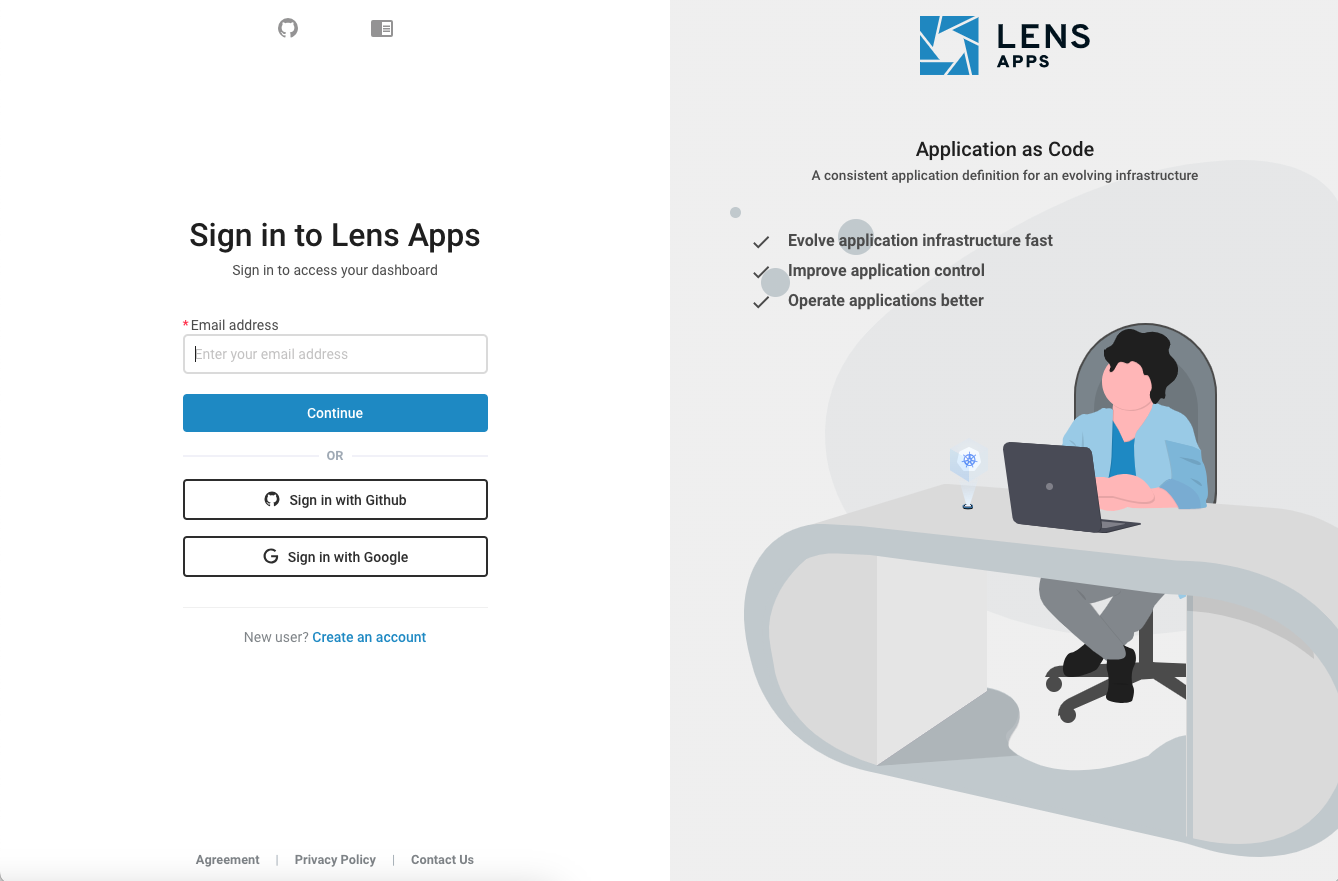Image resolution: width=1338 pixels, height=881 pixels.
Task: Click the Lens Apps aperture logo
Action: [x=949, y=45]
